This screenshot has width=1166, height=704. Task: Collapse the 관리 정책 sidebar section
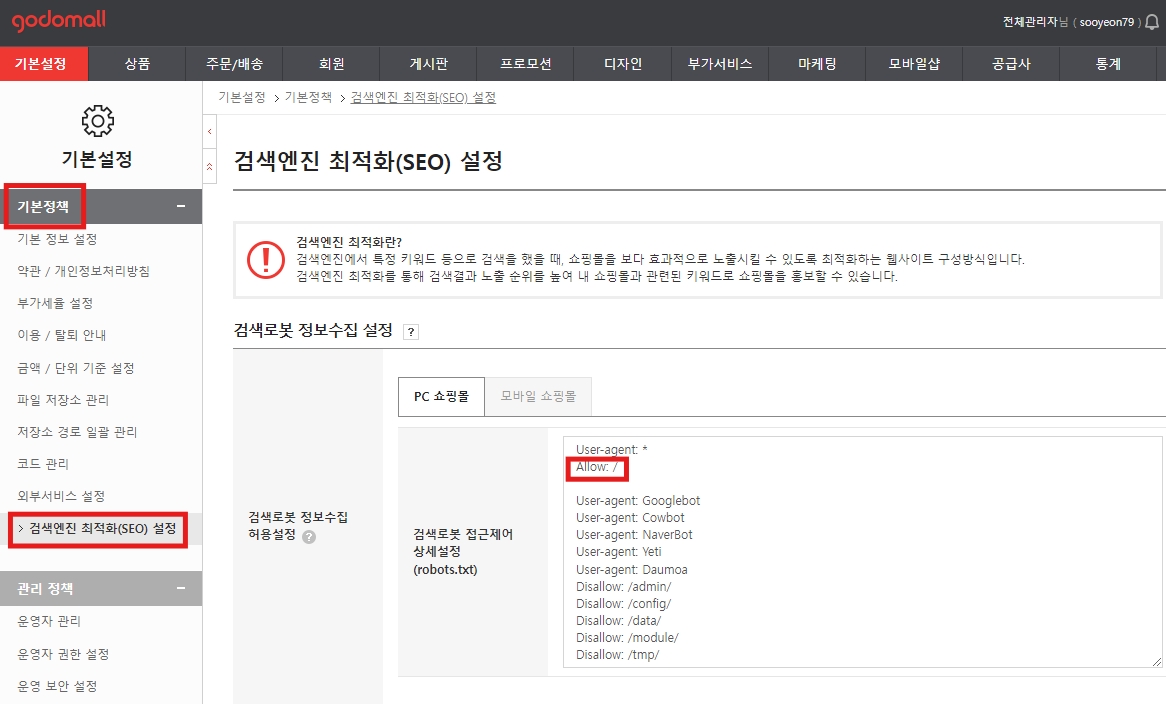tap(181, 589)
